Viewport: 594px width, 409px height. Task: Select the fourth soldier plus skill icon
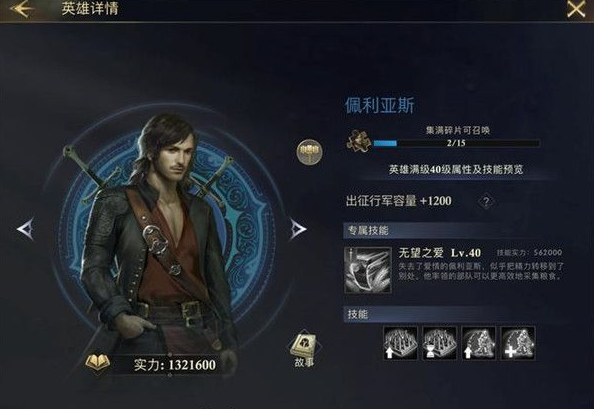tap(518, 343)
